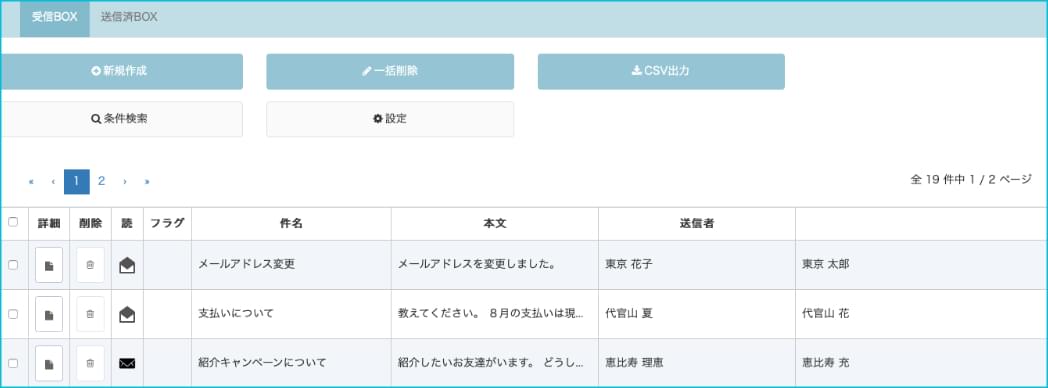Screen dimensions: 1048x388
Task: Click unread envelope icon in 紹介キャンペーンについて row
Action: coord(127,363)
